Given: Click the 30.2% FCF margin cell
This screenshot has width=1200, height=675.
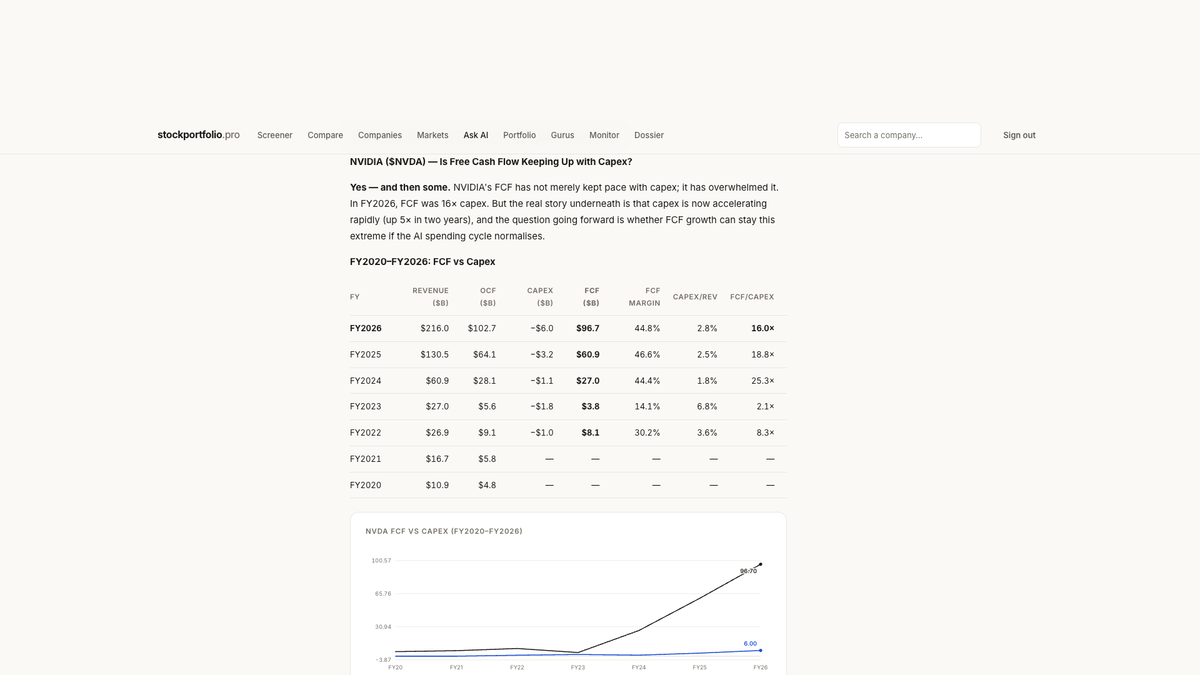Looking at the screenshot, I should (x=647, y=432).
